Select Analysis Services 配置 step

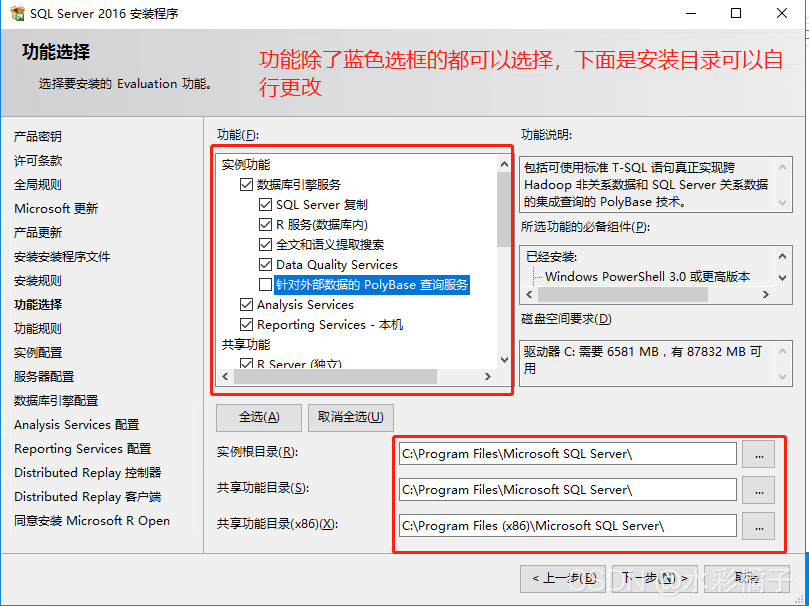point(76,424)
